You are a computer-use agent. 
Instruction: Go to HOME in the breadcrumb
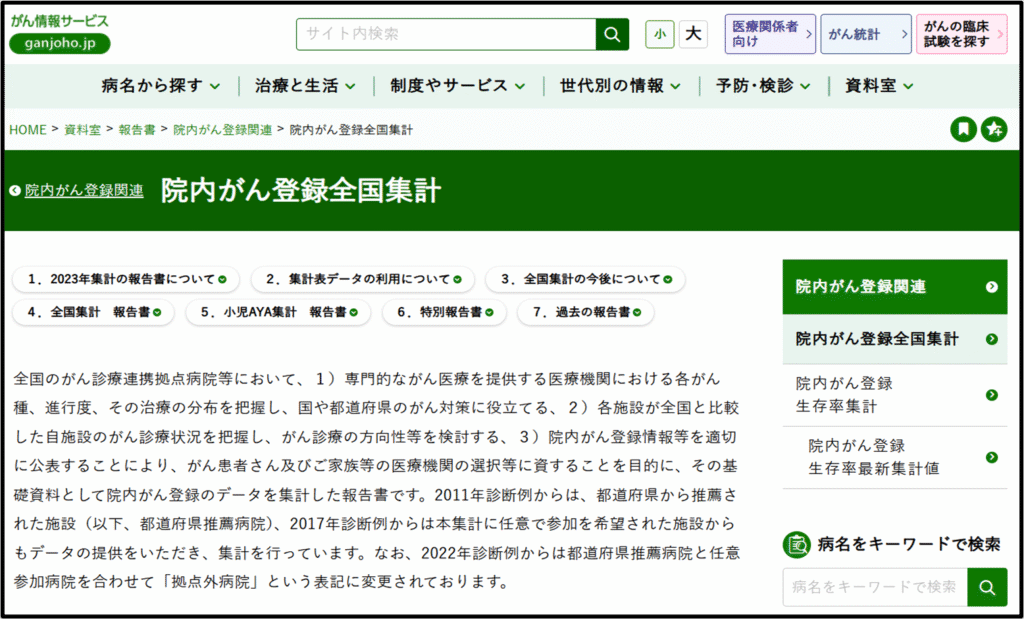pos(28,130)
